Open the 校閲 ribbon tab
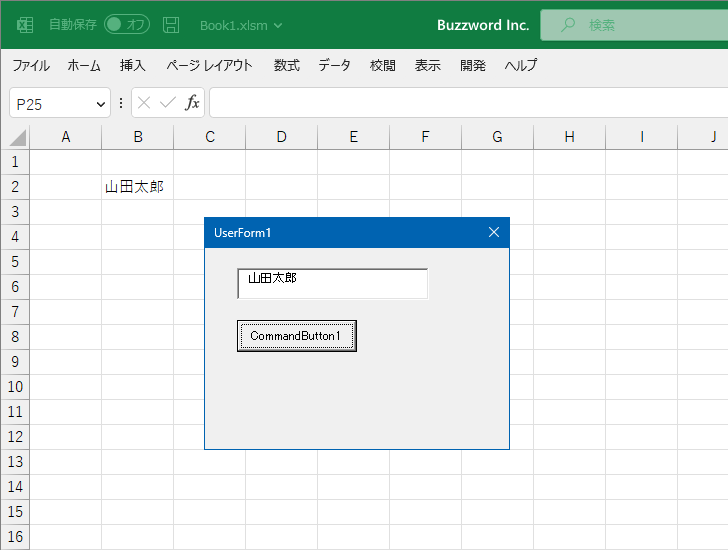728x550 pixels. click(x=383, y=65)
